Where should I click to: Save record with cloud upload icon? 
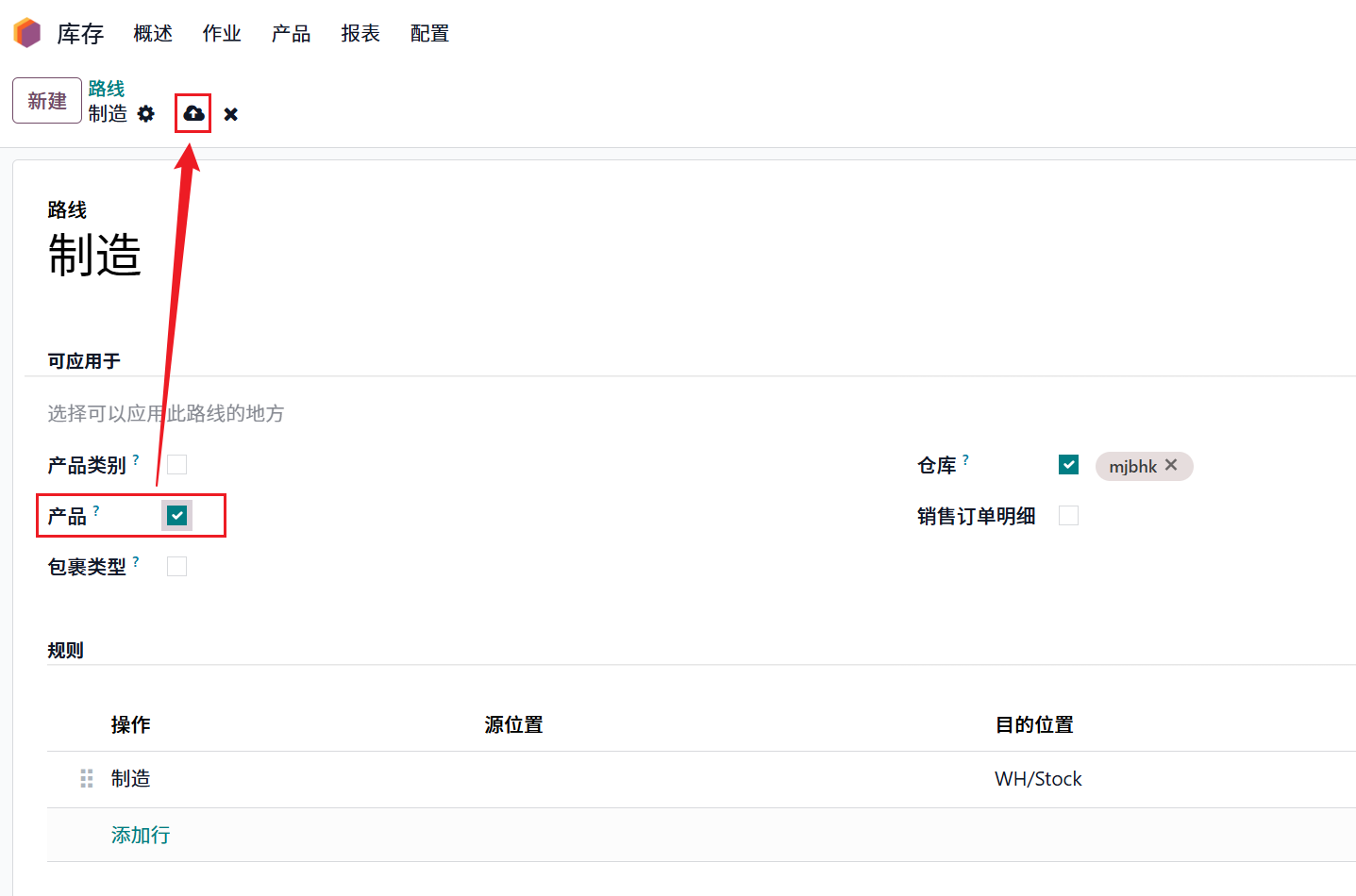pyautogui.click(x=193, y=114)
